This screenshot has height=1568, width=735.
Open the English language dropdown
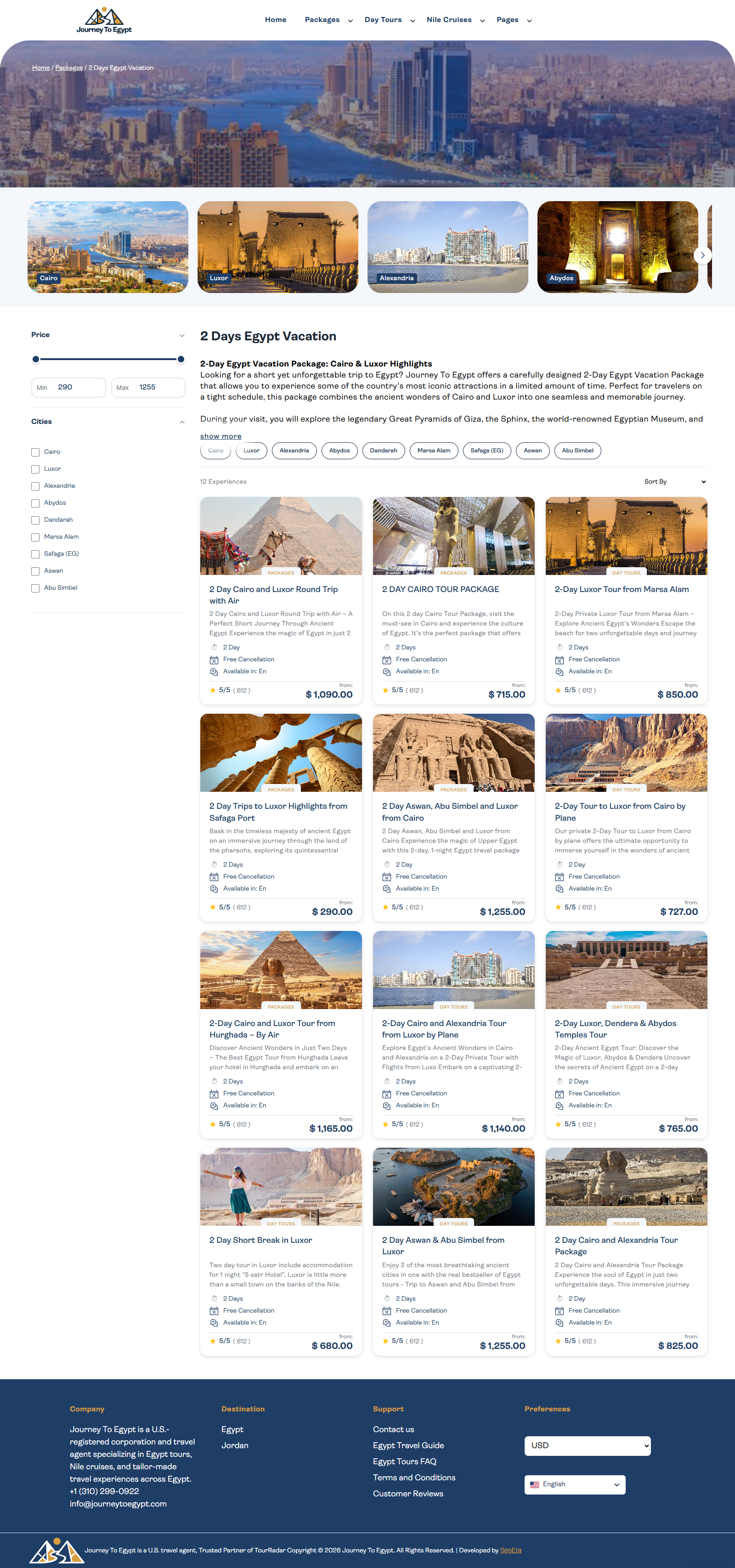574,1484
